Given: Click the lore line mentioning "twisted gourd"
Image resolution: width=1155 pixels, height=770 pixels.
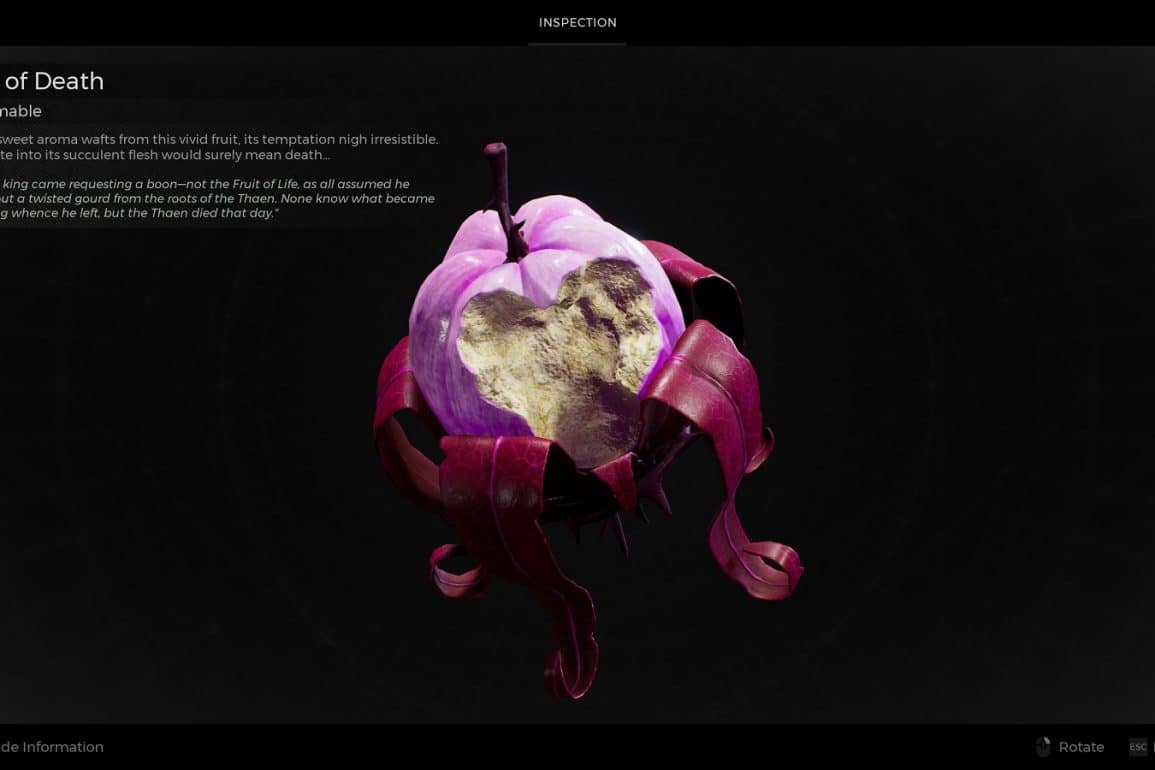Looking at the screenshot, I should click(217, 198).
